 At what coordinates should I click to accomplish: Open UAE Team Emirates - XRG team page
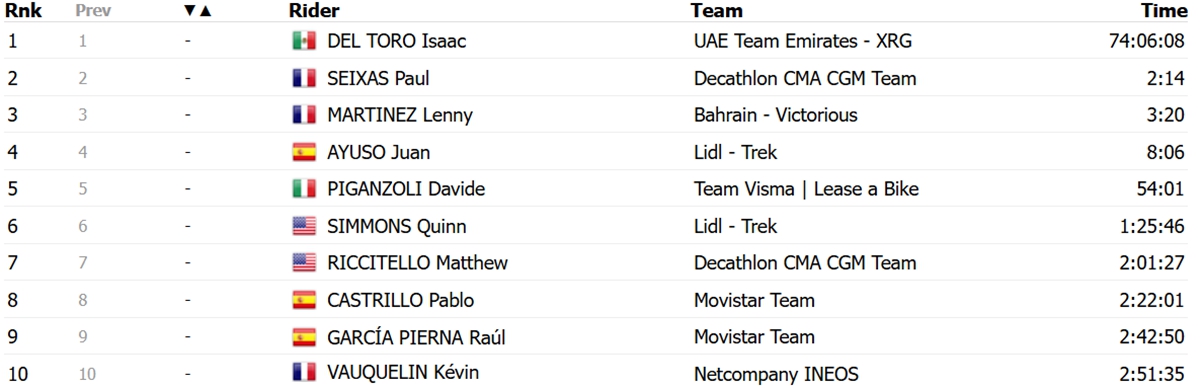803,41
